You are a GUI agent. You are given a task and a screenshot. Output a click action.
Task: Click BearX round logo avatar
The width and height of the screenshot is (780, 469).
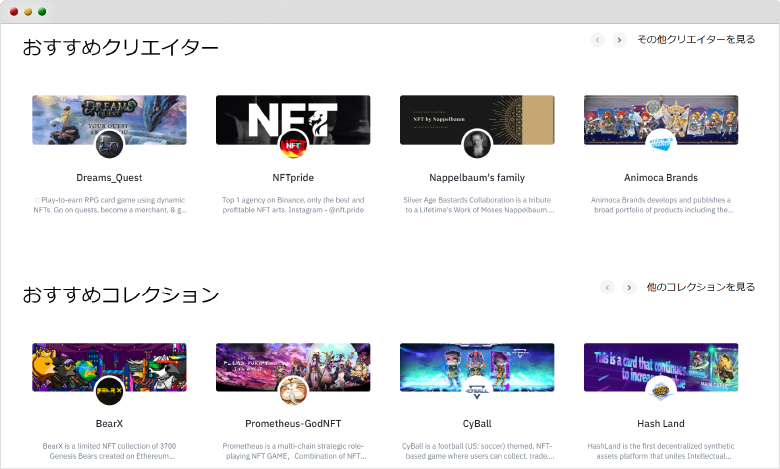click(x=109, y=391)
